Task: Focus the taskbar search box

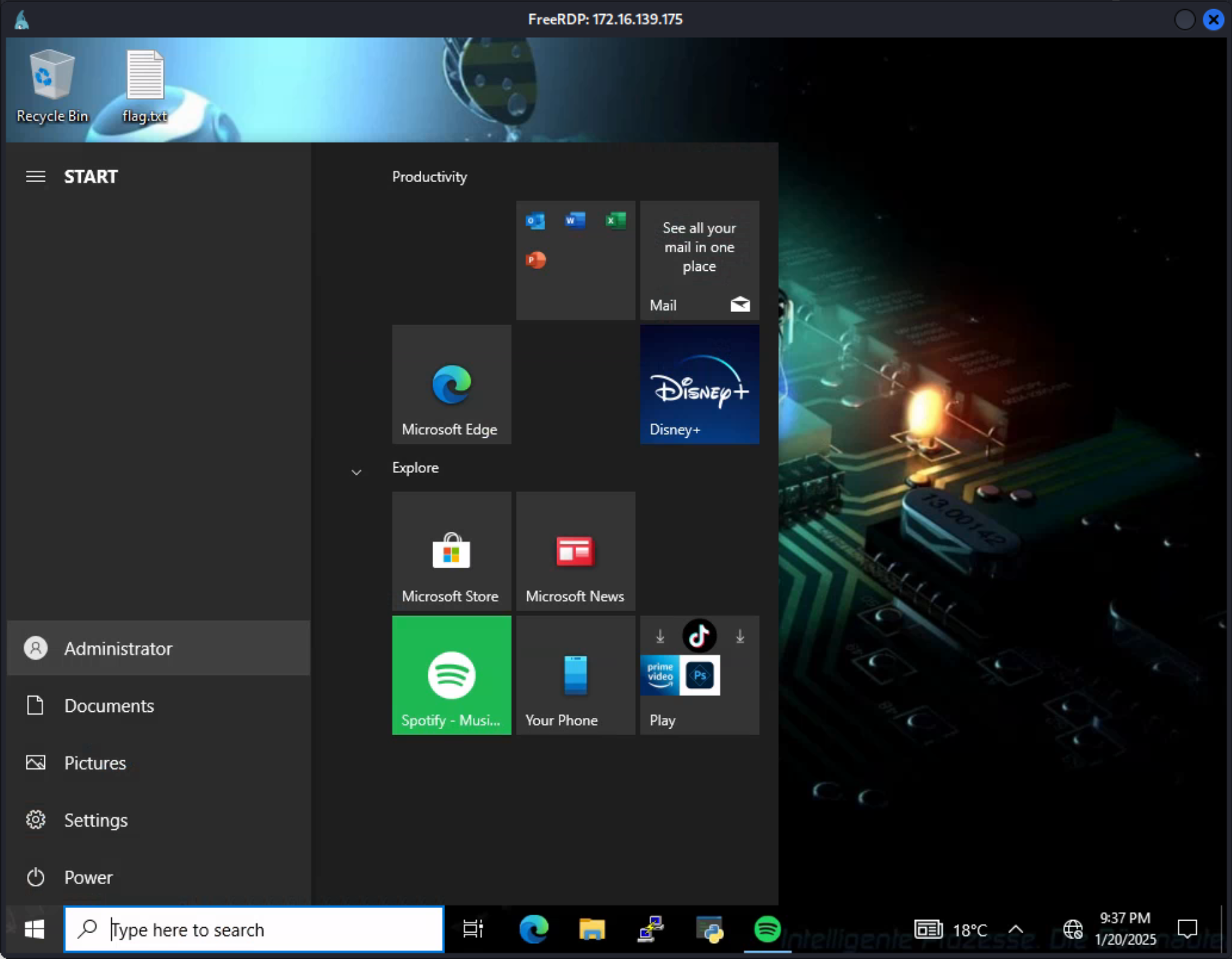Action: [254, 930]
